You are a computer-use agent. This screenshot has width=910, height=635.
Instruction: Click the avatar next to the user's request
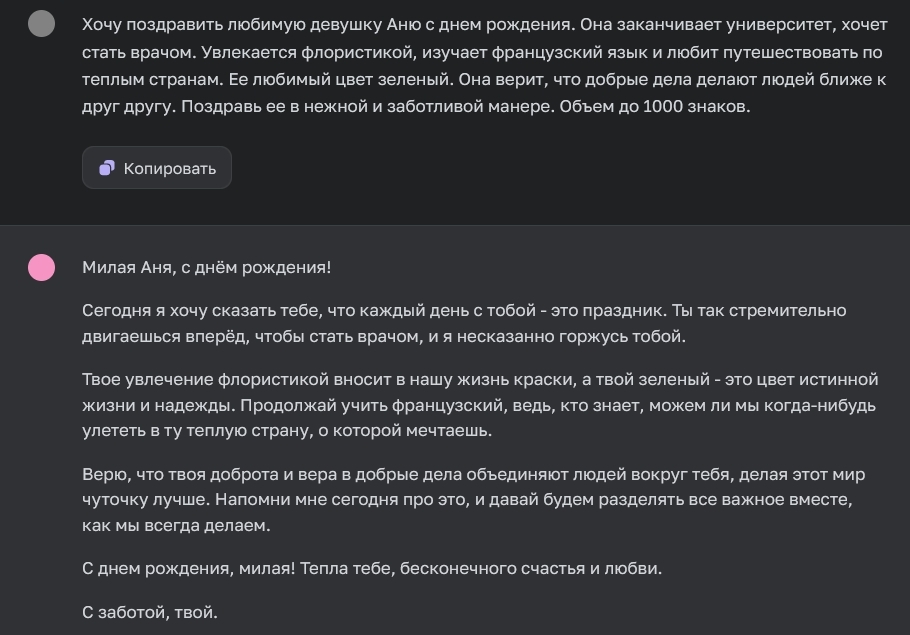[x=39, y=22]
